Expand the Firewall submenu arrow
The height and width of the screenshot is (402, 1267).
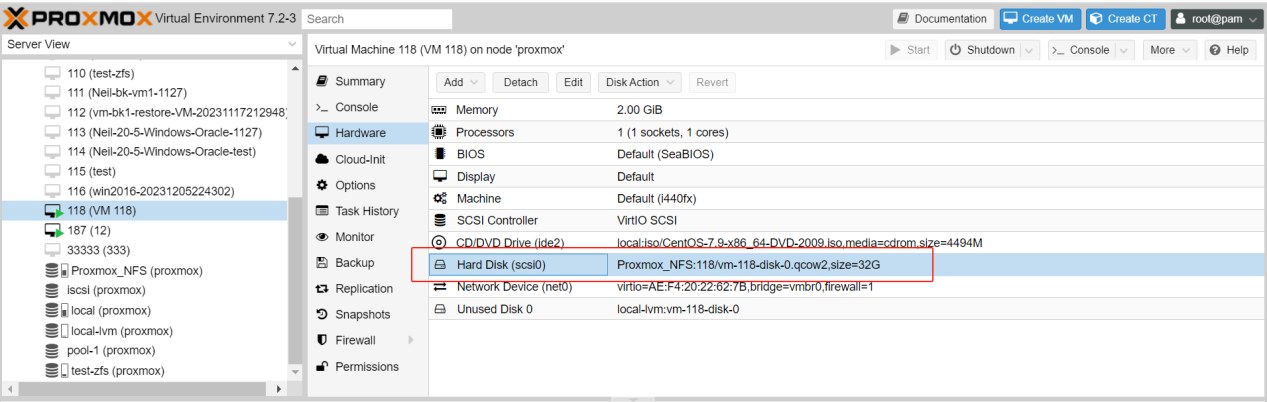tap(410, 341)
